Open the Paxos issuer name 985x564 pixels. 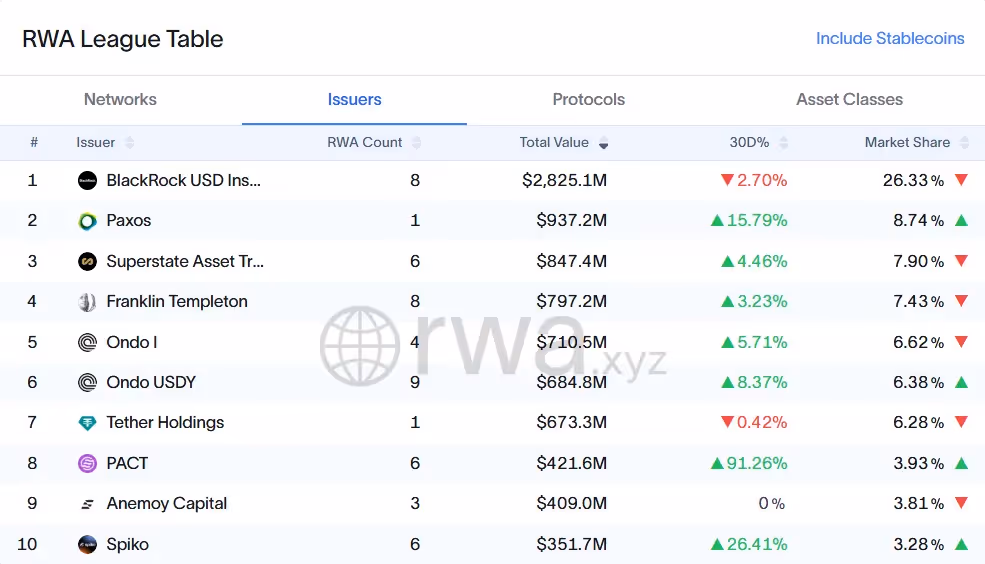[x=129, y=220]
